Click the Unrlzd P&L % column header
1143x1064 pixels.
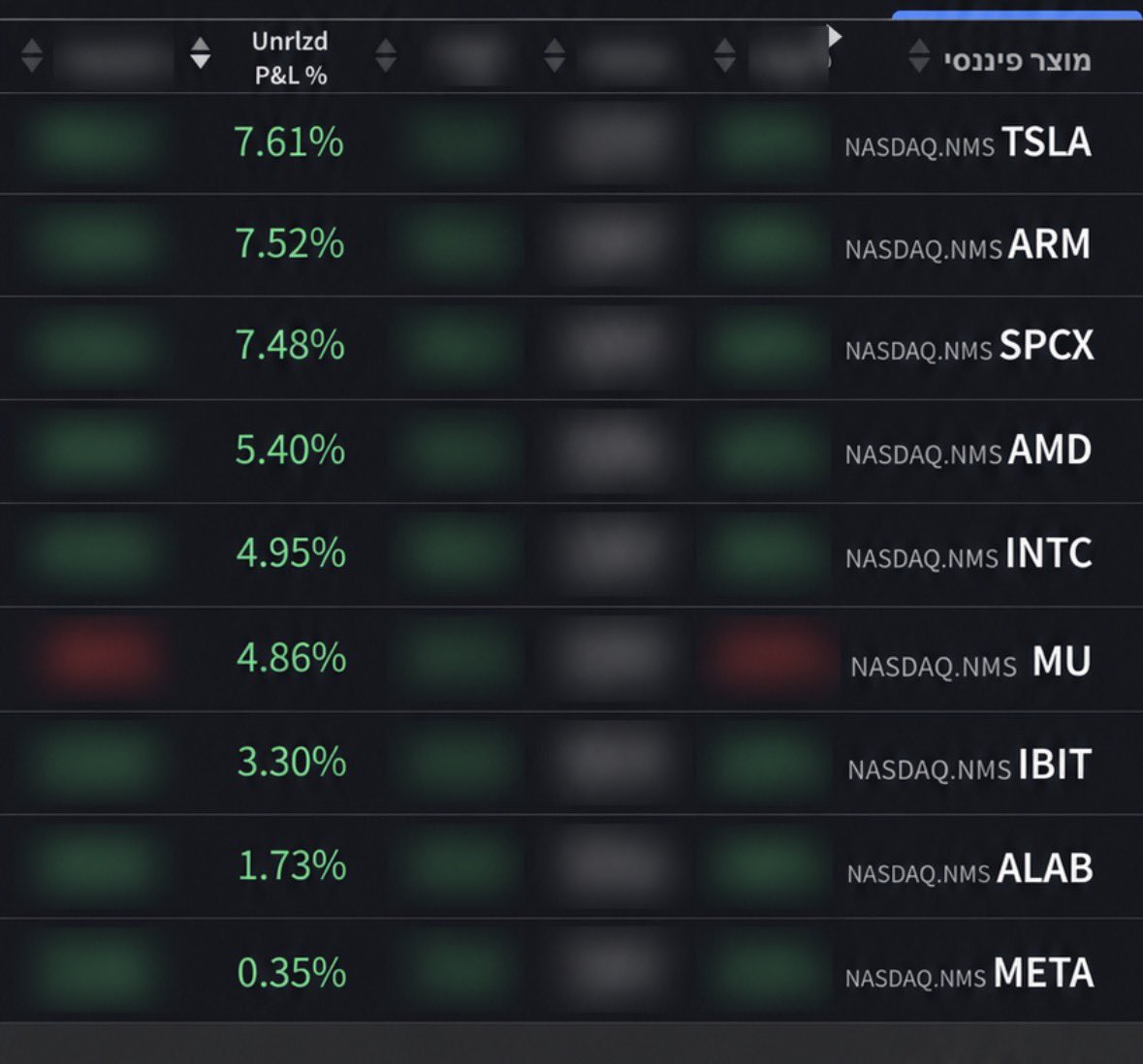pyautogui.click(x=290, y=57)
